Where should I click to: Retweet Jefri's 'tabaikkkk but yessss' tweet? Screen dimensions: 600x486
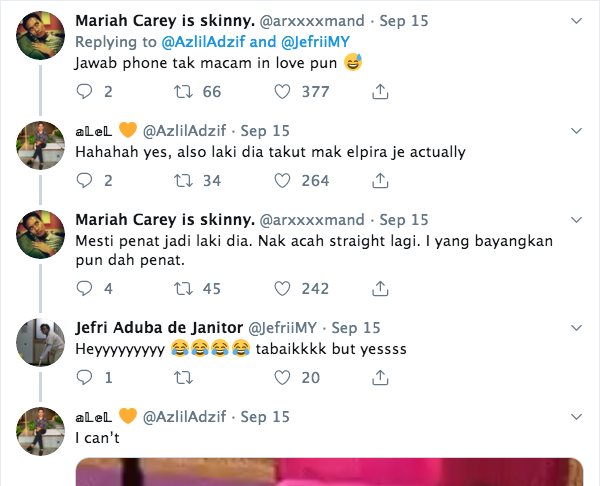(183, 378)
